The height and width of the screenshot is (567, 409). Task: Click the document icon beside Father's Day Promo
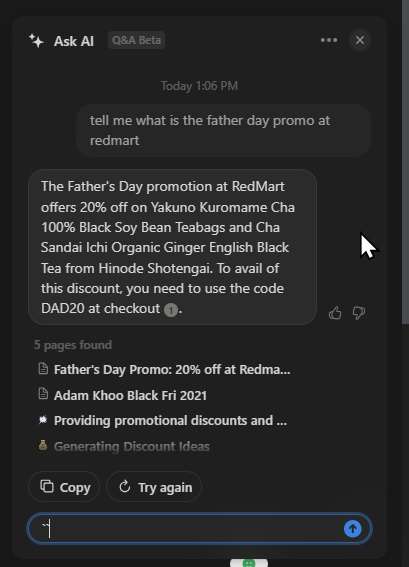(x=43, y=368)
